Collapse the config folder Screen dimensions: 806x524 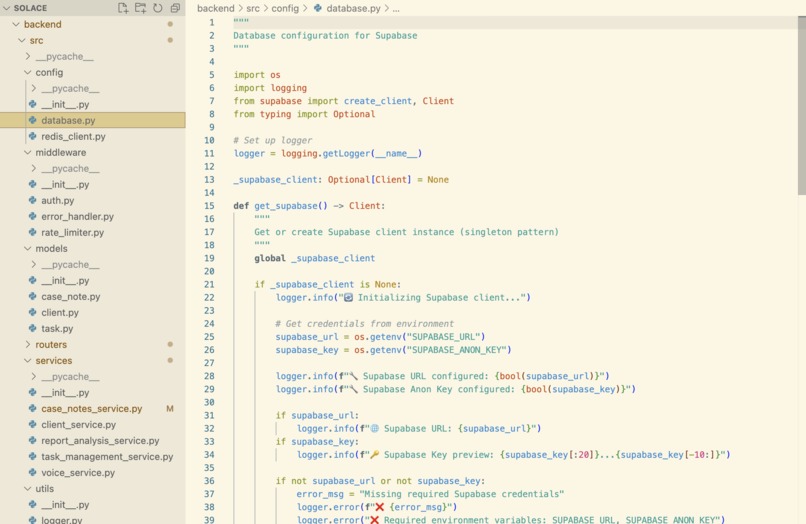(28, 72)
